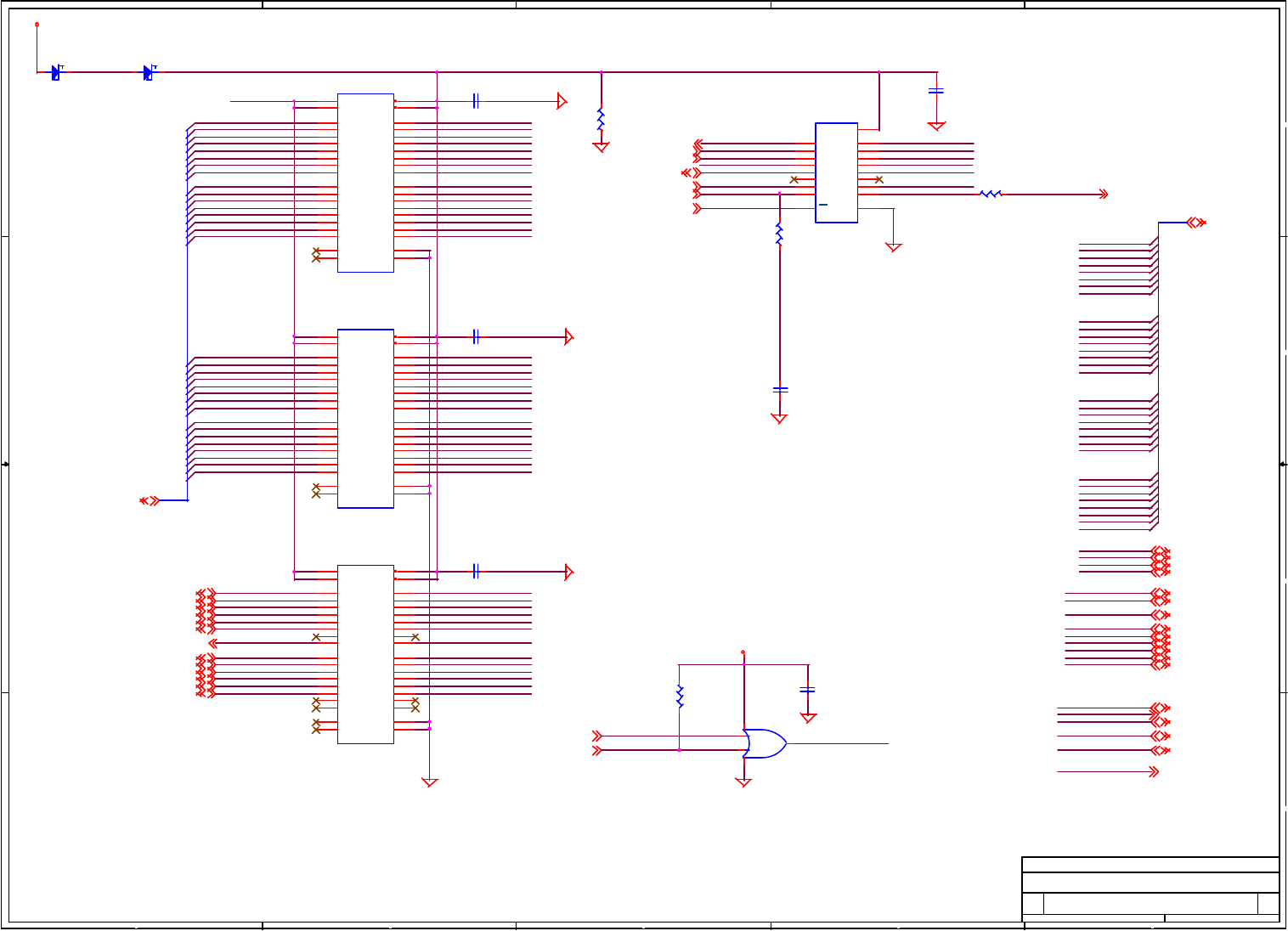This screenshot has width=1288, height=931.
Task: Click the title block in the bottom-right corner
Action: pos(1150,889)
